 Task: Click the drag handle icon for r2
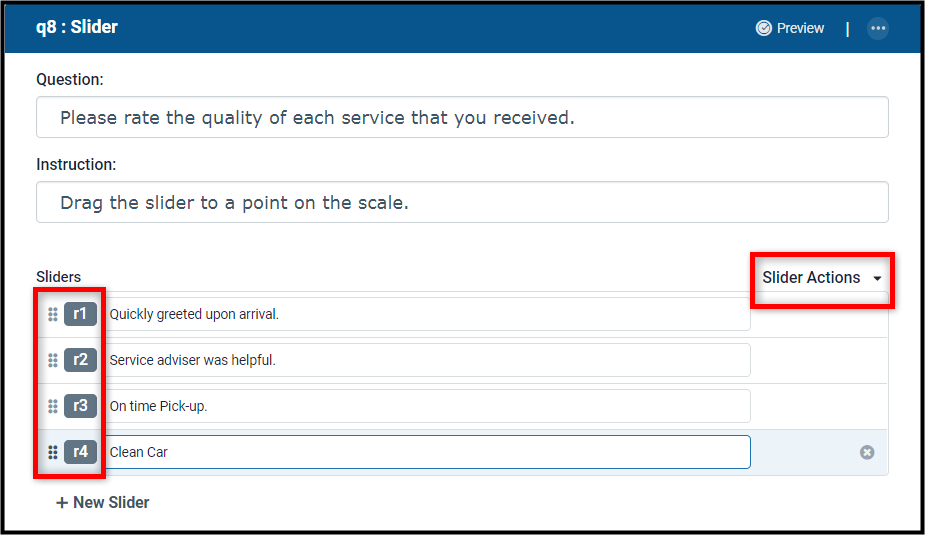pos(53,360)
